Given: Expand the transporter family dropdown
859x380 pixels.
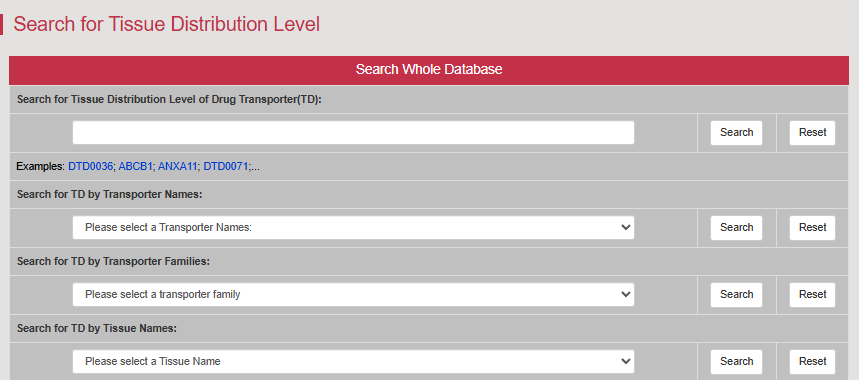Looking at the screenshot, I should pos(353,295).
